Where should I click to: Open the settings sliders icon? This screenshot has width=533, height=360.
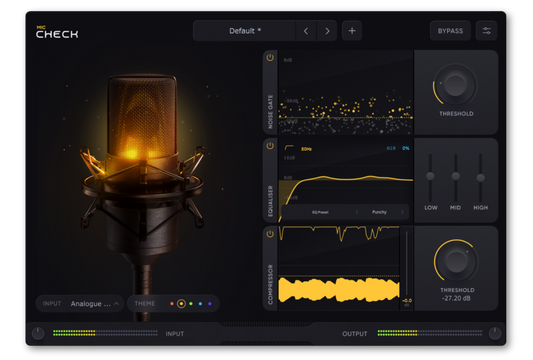pos(486,31)
